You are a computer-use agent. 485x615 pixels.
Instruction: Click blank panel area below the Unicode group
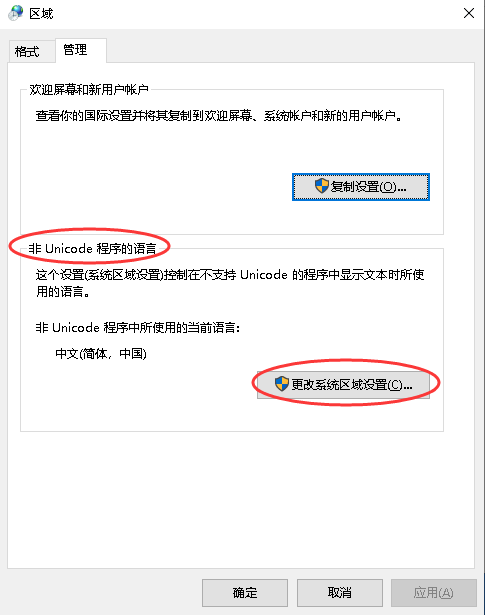click(x=241, y=498)
